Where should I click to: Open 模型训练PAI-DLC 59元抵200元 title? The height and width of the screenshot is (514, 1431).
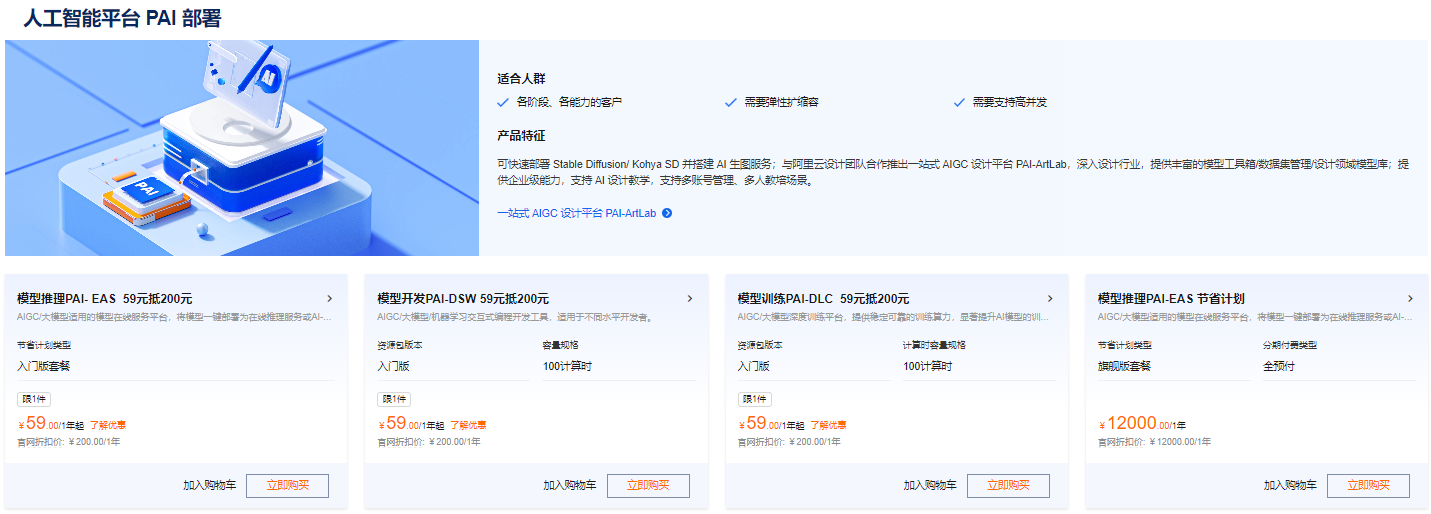pyautogui.click(x=823, y=298)
